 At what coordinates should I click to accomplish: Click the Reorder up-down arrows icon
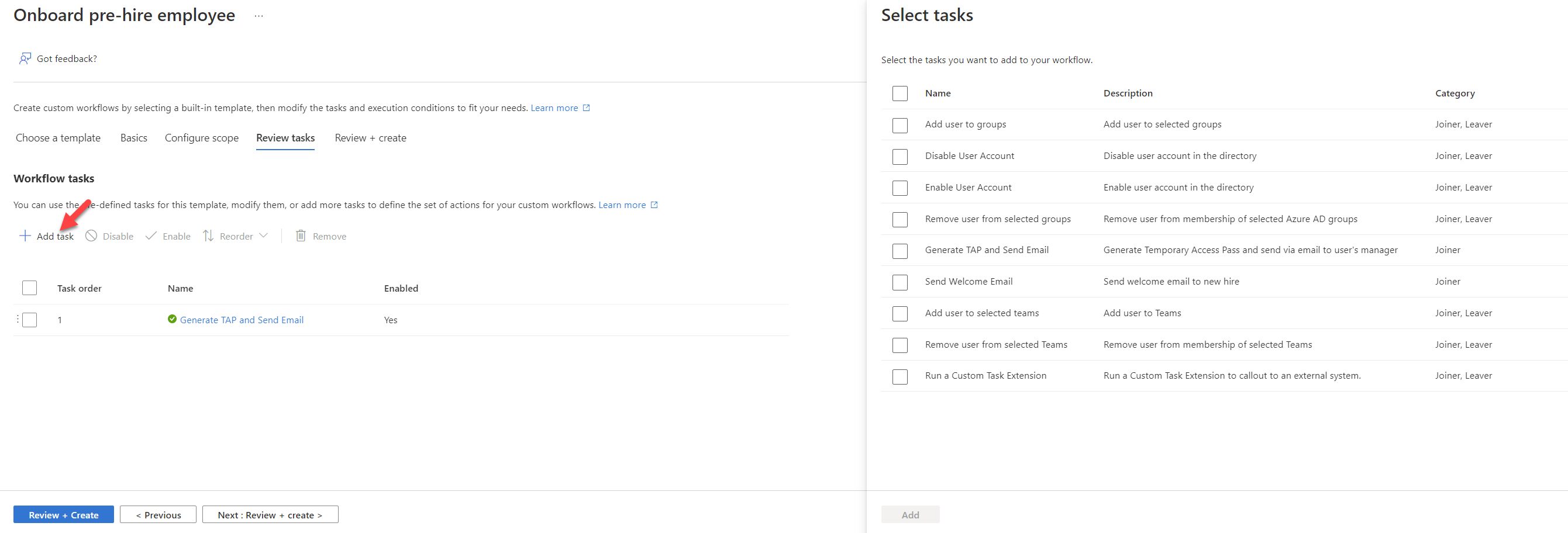coord(208,236)
